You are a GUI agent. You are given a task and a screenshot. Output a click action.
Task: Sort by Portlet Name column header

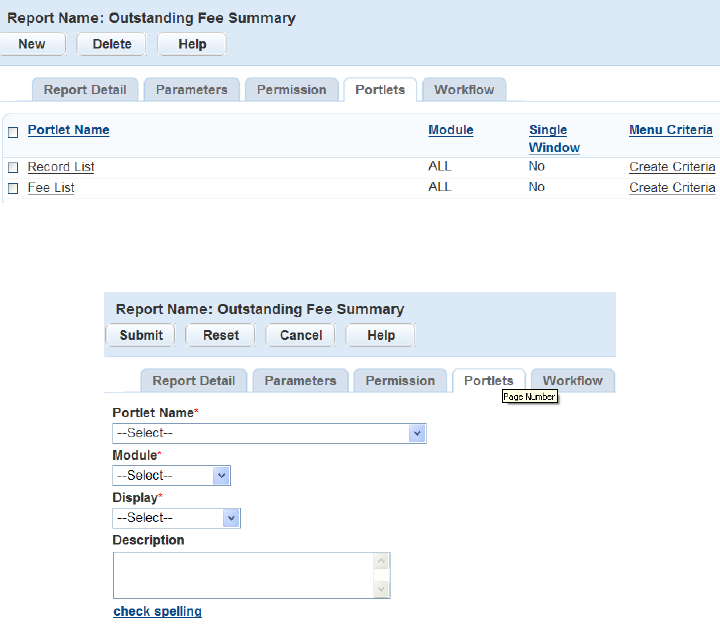(x=68, y=130)
